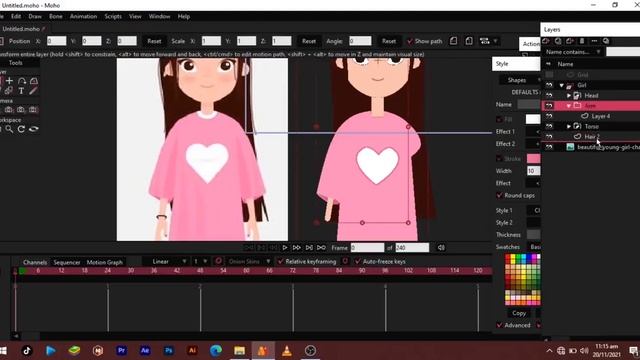Expand the Head layer
Screen dimensions: 640x360
pos(569,95)
